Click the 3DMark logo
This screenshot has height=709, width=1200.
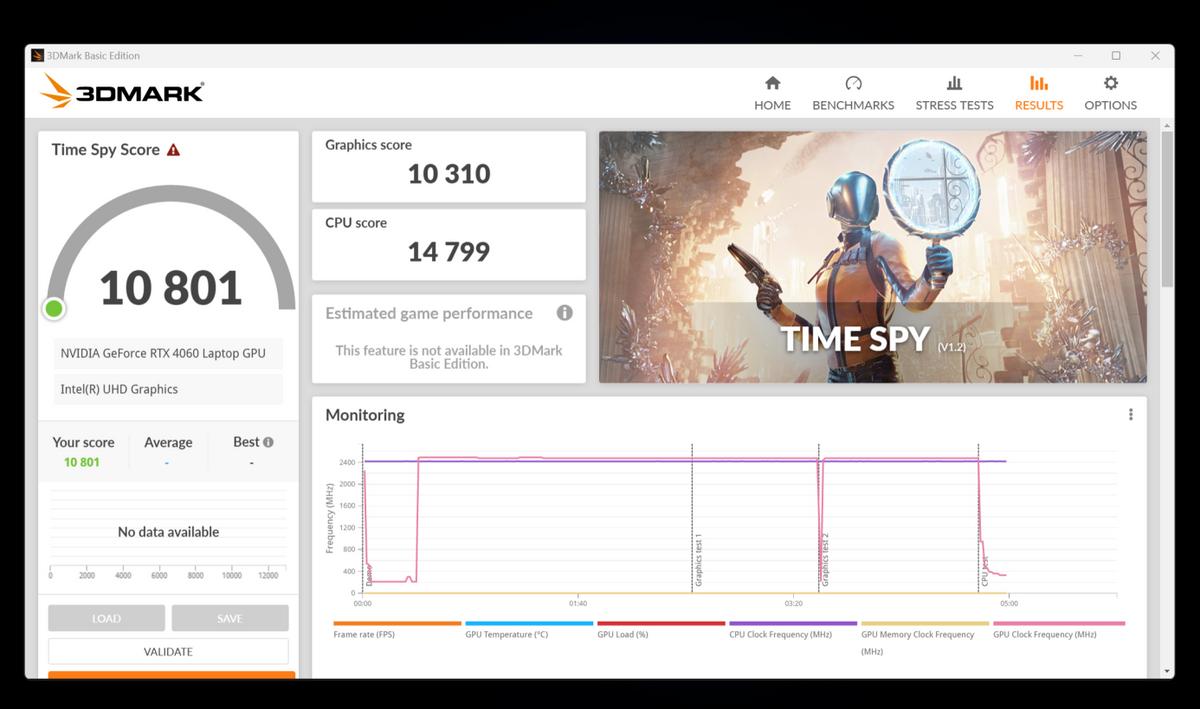pyautogui.click(x=122, y=92)
